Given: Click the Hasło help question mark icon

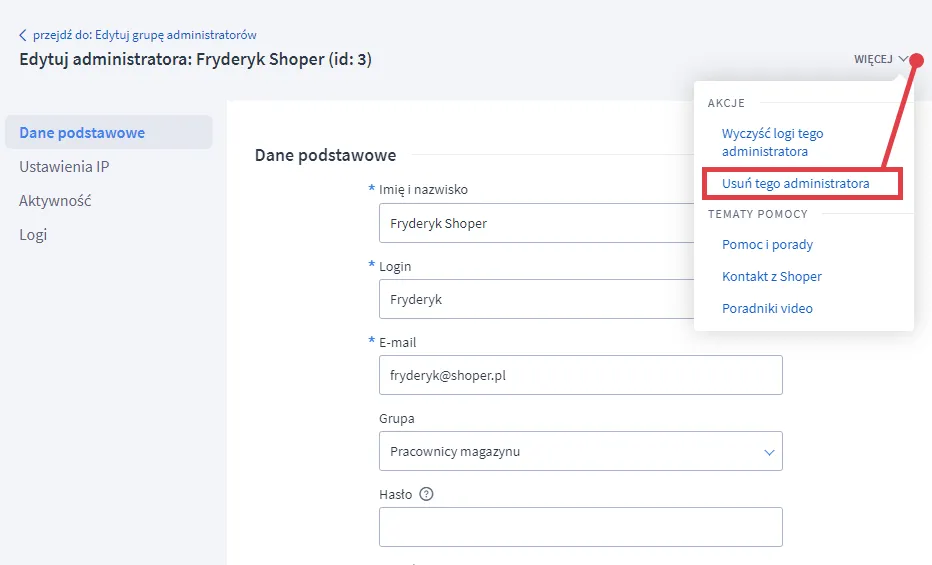Looking at the screenshot, I should tap(426, 494).
